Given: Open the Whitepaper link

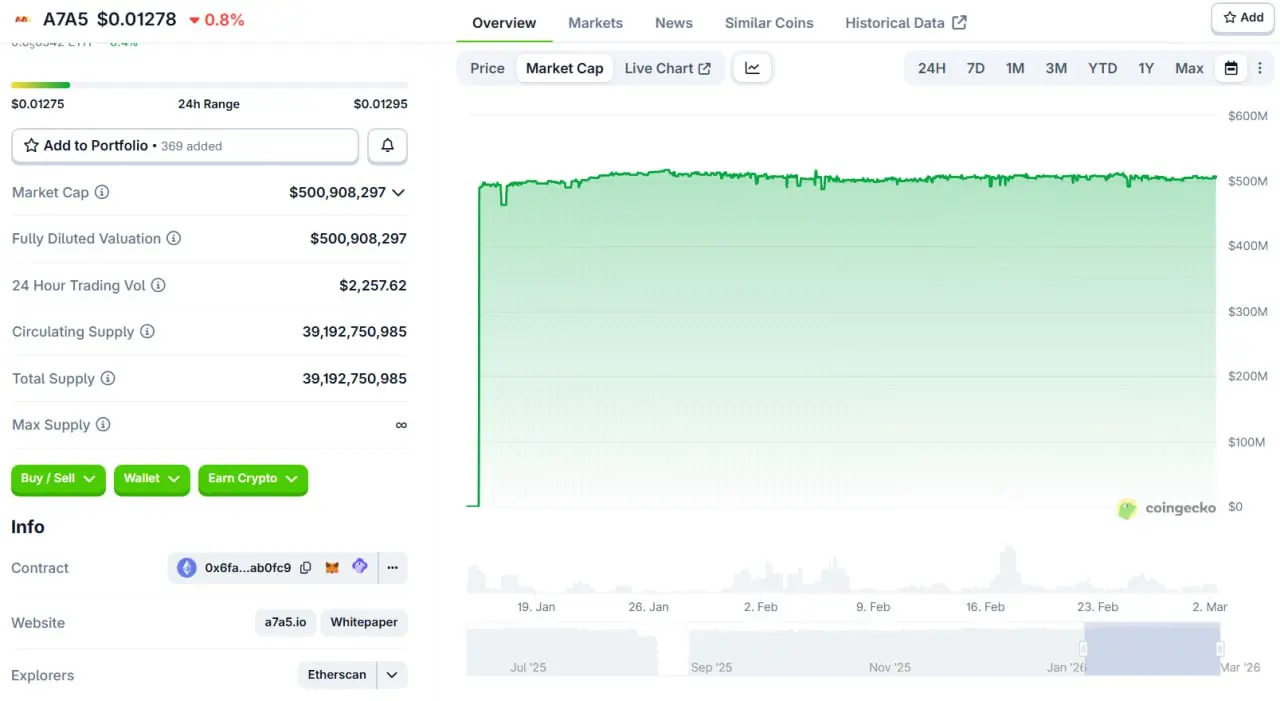Looking at the screenshot, I should pos(364,622).
